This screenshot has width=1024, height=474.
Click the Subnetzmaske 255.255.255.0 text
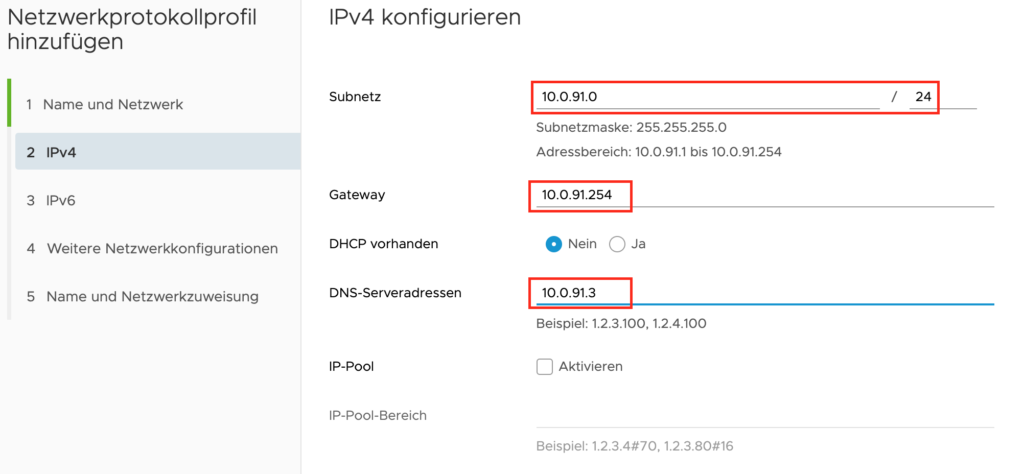[631, 127]
